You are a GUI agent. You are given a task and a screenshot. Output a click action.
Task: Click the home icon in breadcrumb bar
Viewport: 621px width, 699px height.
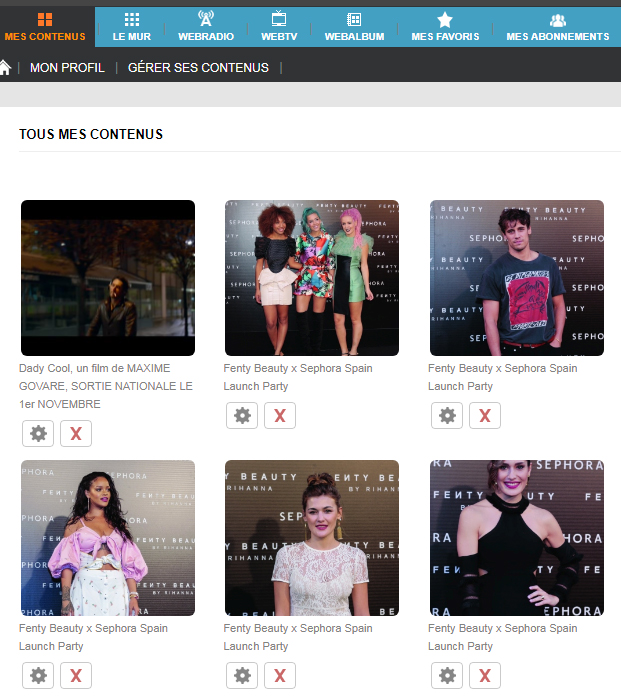5,68
